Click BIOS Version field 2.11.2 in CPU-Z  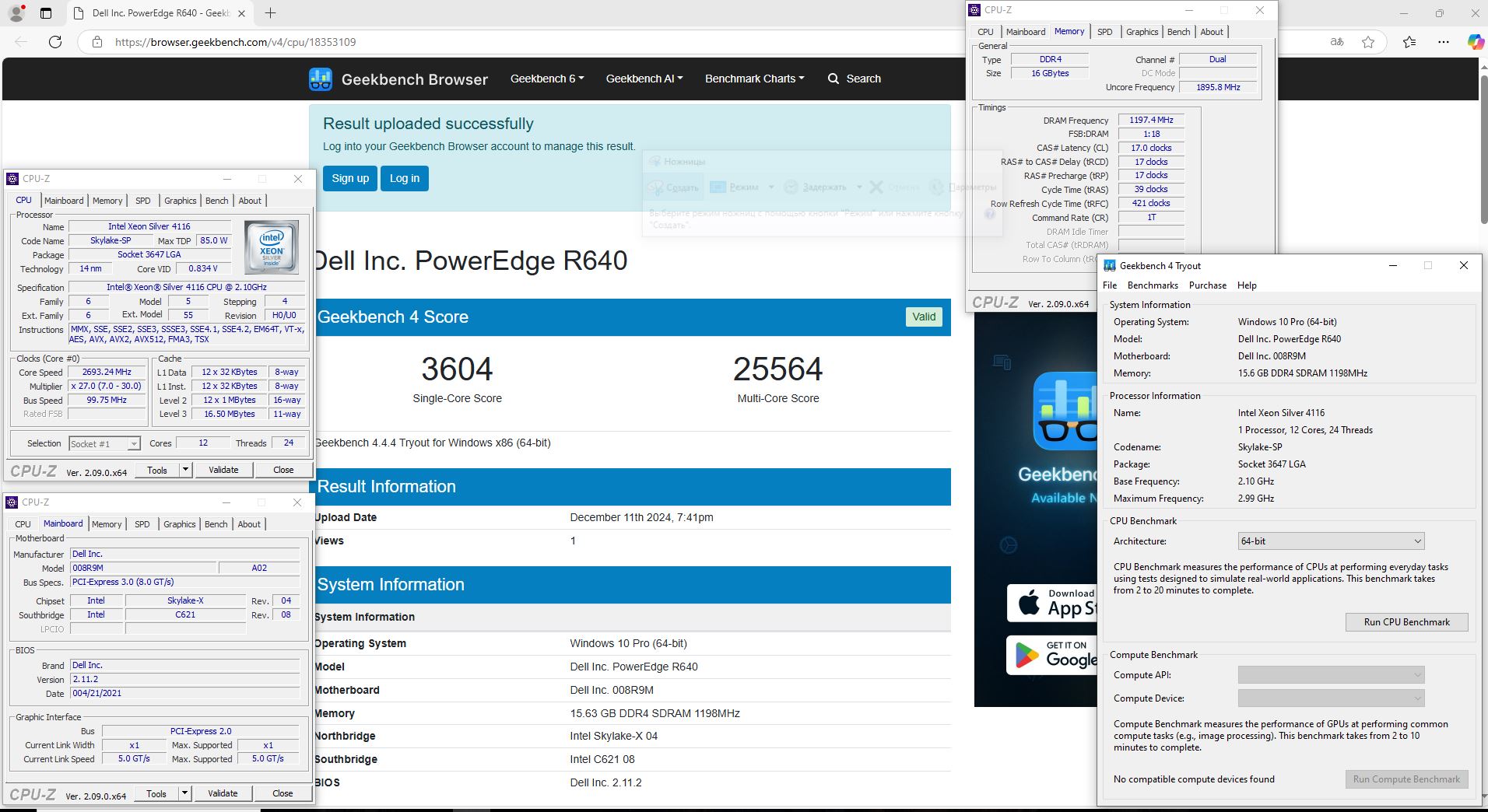coord(185,679)
